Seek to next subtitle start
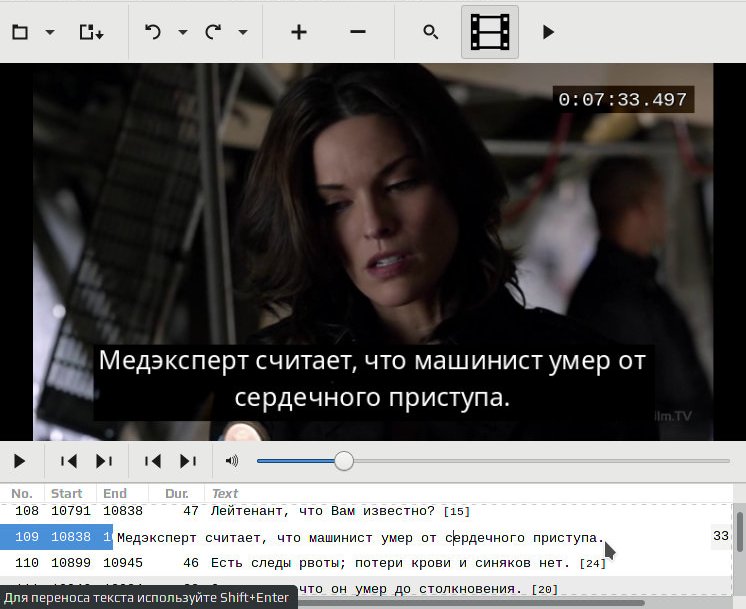The height and width of the screenshot is (609, 746). point(104,461)
